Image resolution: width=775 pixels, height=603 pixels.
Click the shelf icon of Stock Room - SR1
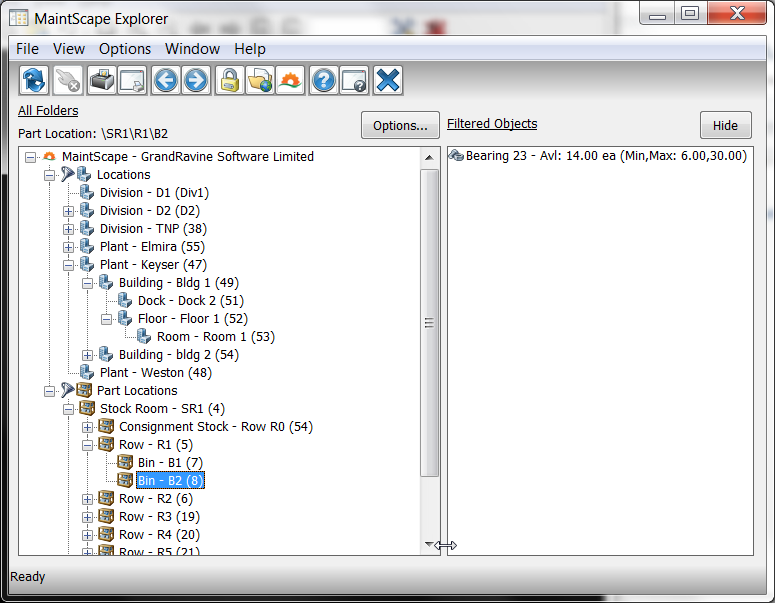(87, 408)
